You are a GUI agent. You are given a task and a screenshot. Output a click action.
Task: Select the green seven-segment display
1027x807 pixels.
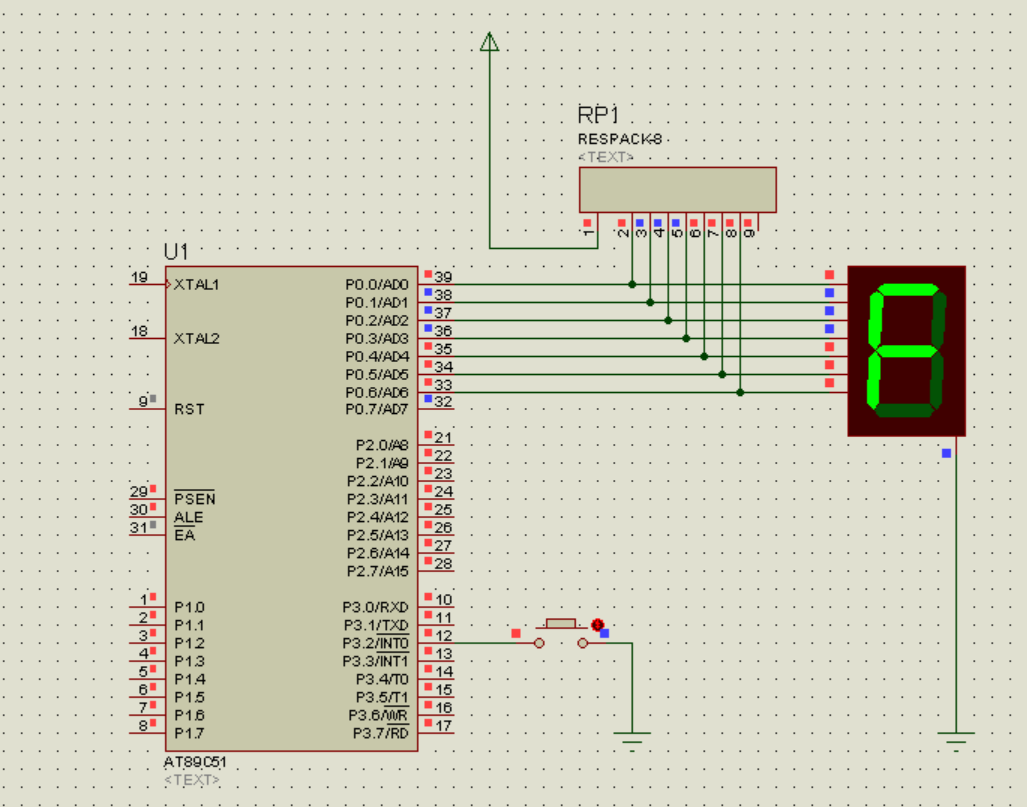[906, 350]
